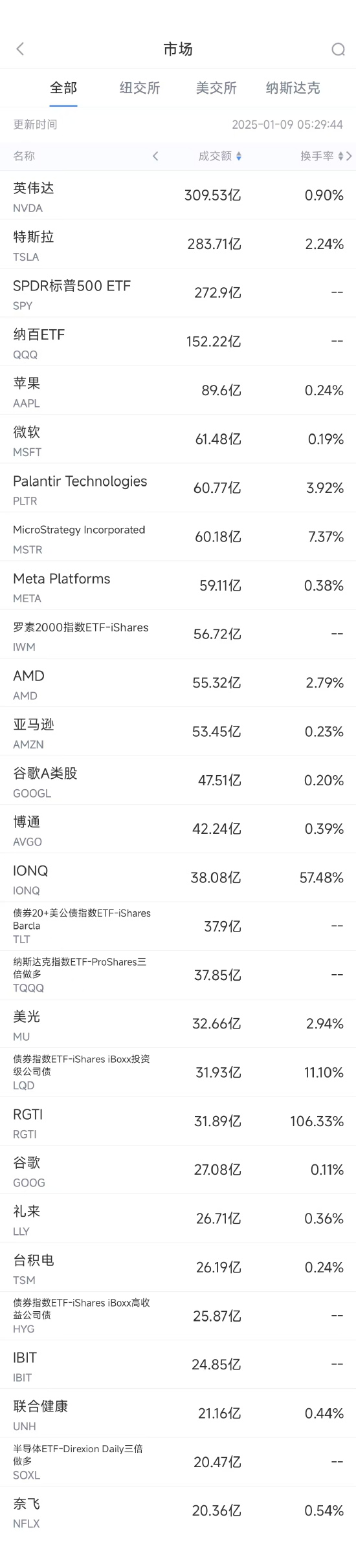Select the IONQ stock row

178,878
